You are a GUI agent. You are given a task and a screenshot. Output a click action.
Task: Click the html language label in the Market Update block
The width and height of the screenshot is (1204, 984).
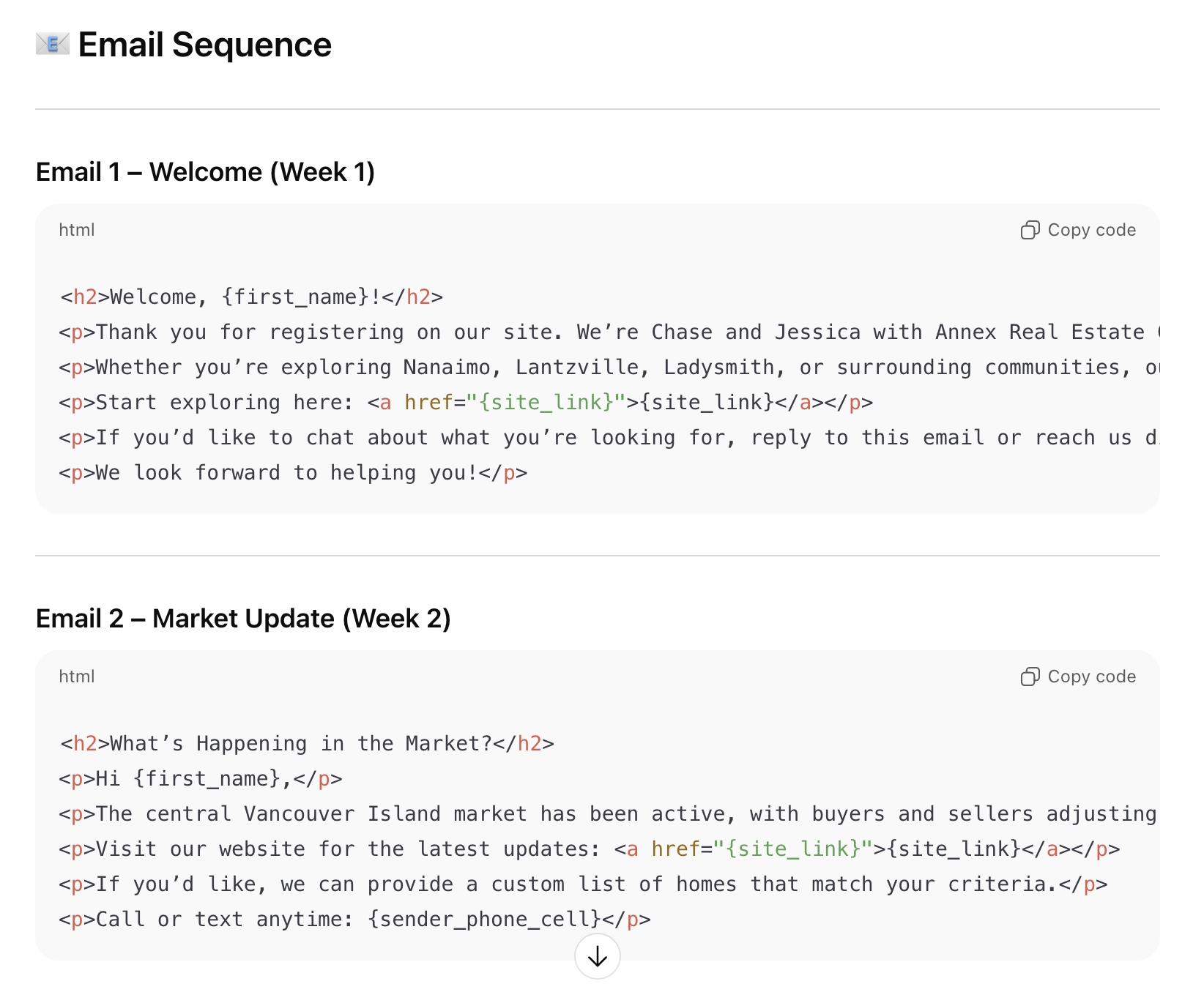coord(77,676)
